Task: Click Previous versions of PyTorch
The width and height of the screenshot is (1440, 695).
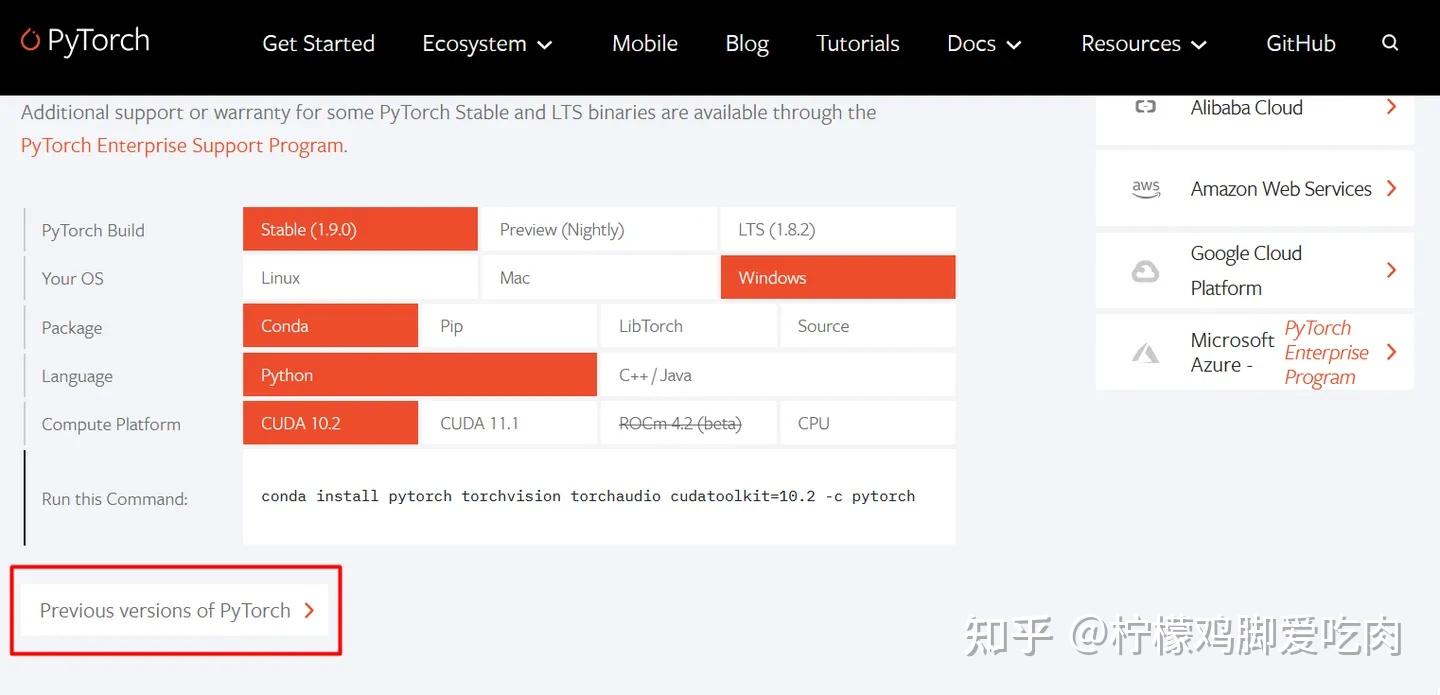Action: coord(165,609)
